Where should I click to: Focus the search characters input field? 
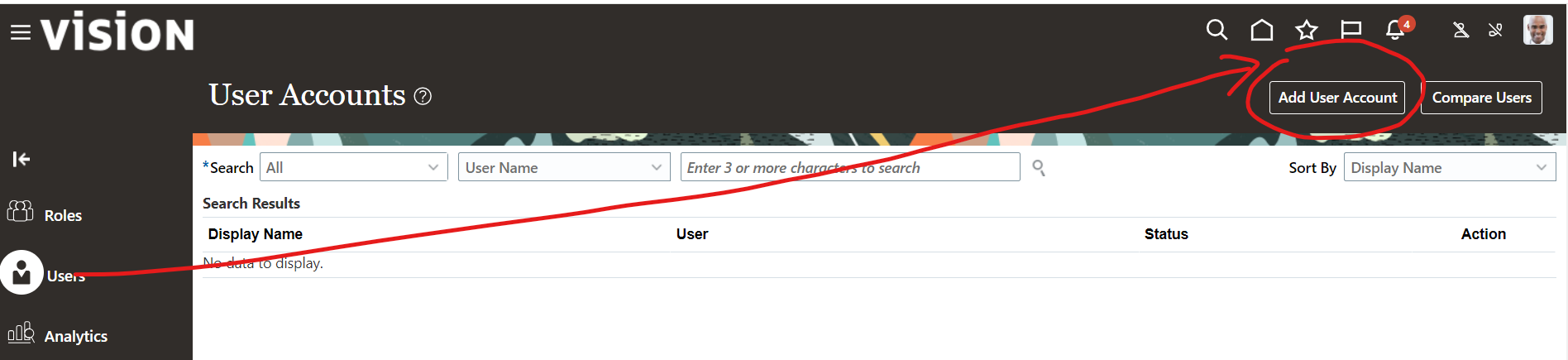click(x=850, y=167)
